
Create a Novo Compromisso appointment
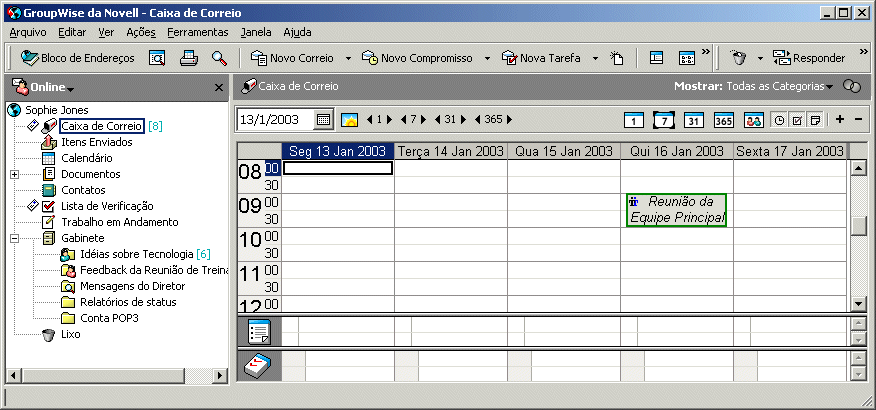(x=417, y=58)
